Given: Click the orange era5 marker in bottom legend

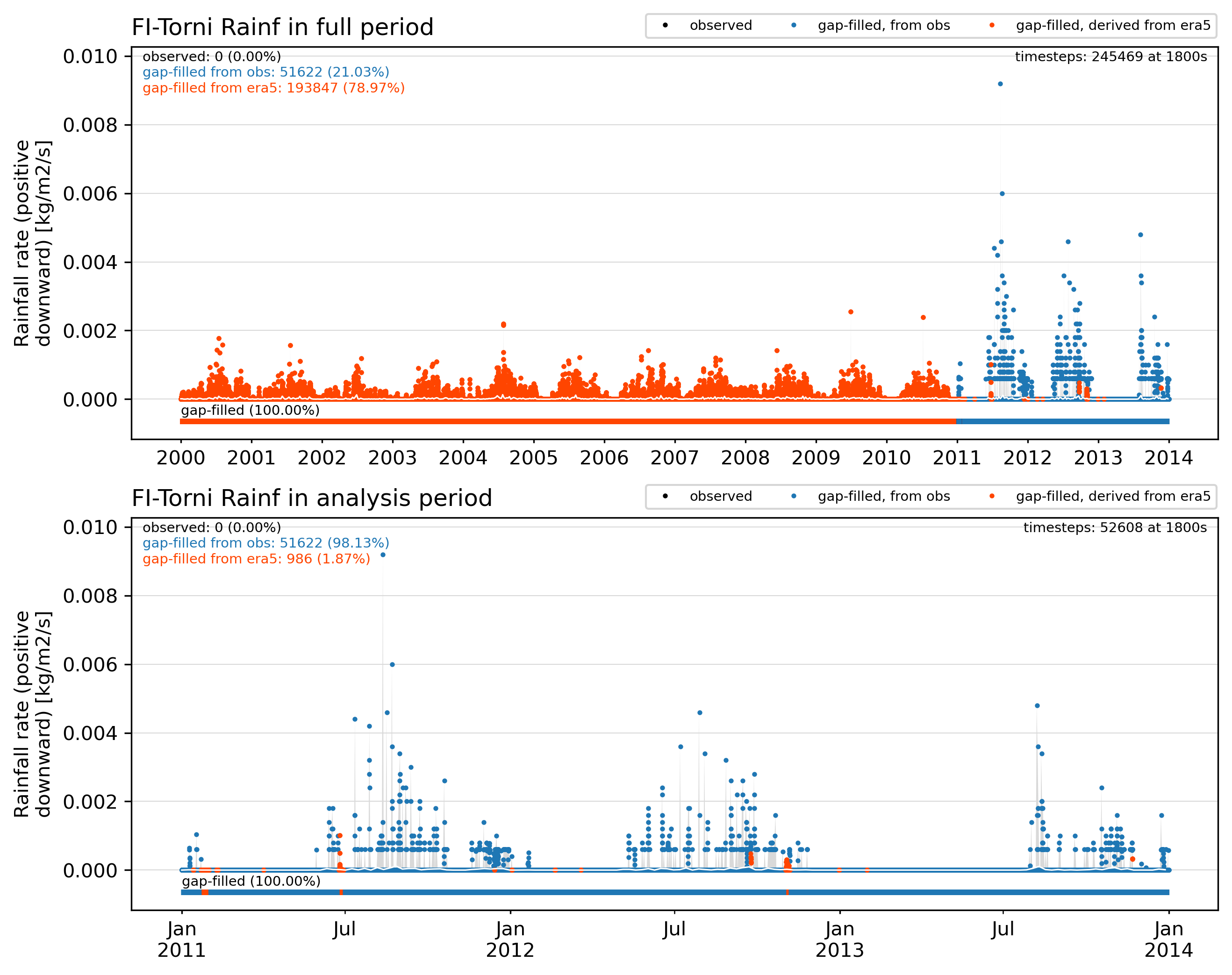Looking at the screenshot, I should point(992,496).
